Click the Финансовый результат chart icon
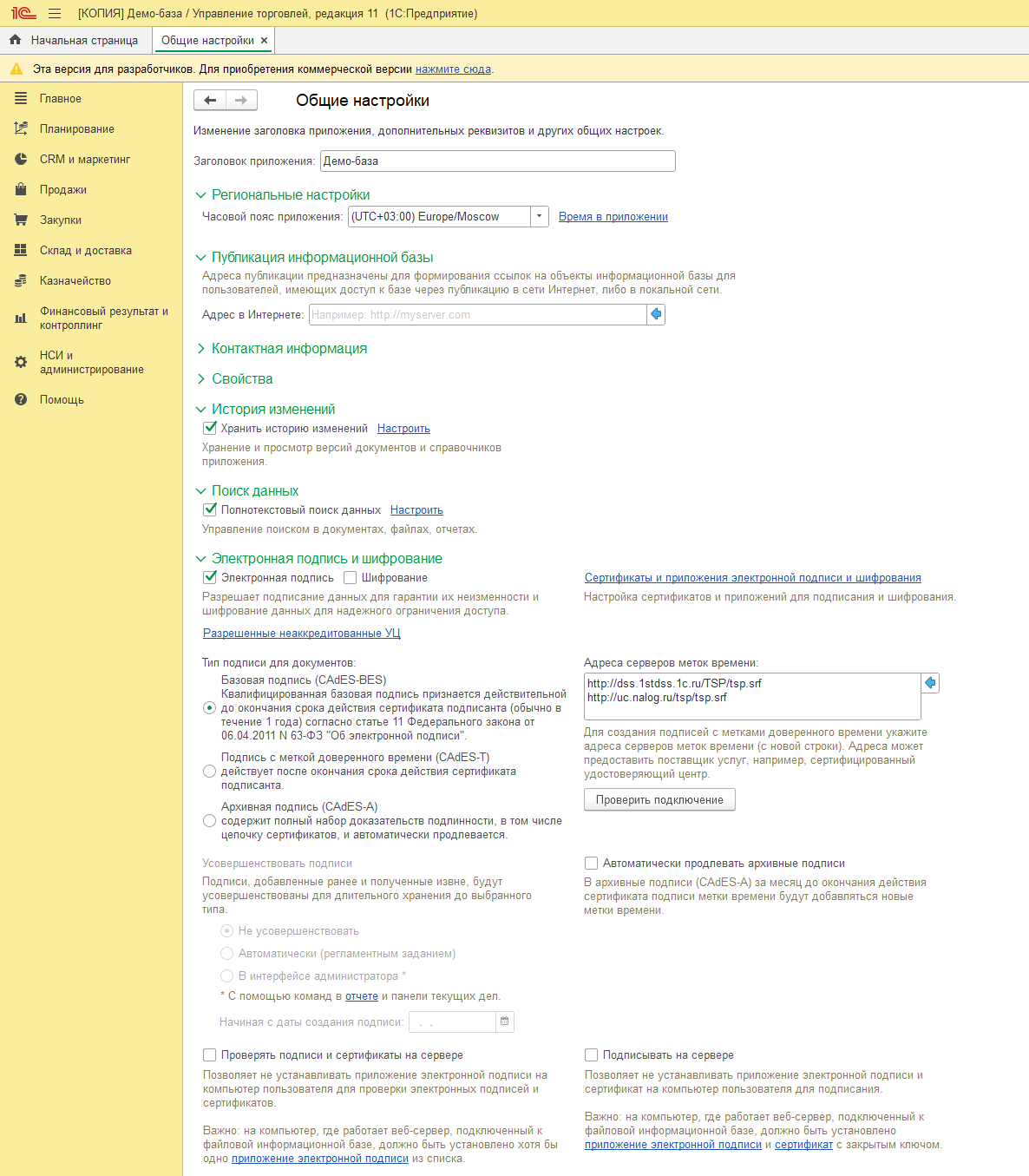 click(x=21, y=319)
